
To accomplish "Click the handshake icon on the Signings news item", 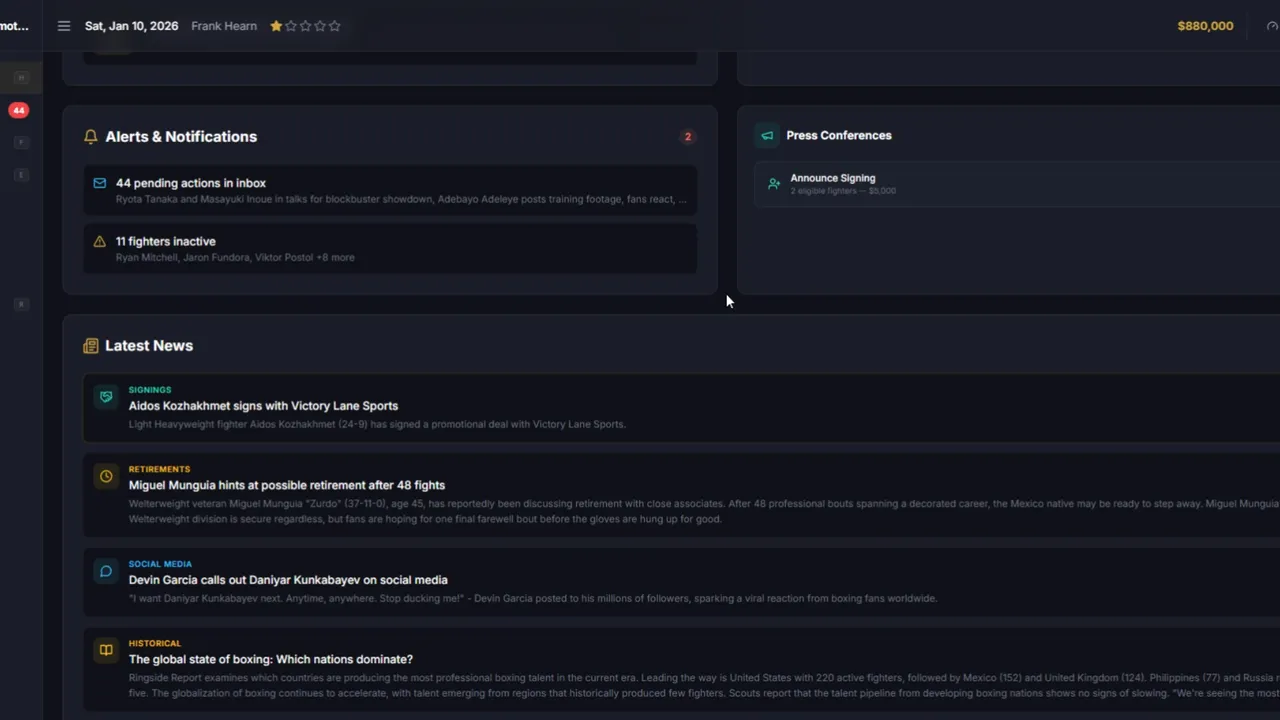I will coord(106,397).
